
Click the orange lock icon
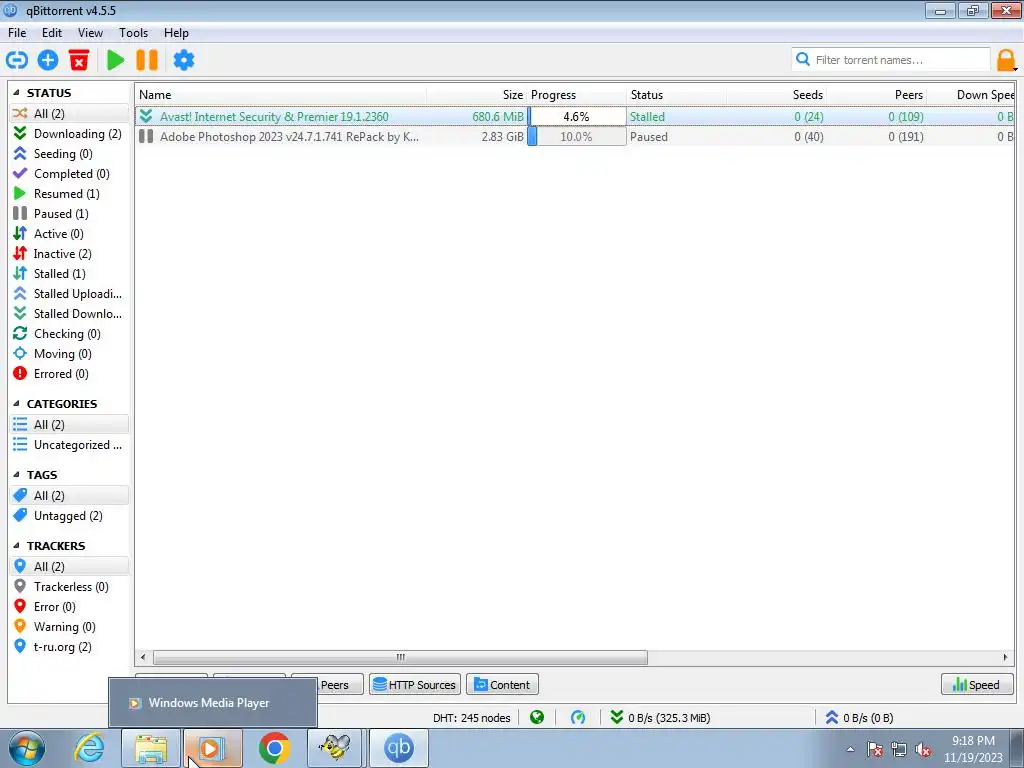[x=1006, y=60]
